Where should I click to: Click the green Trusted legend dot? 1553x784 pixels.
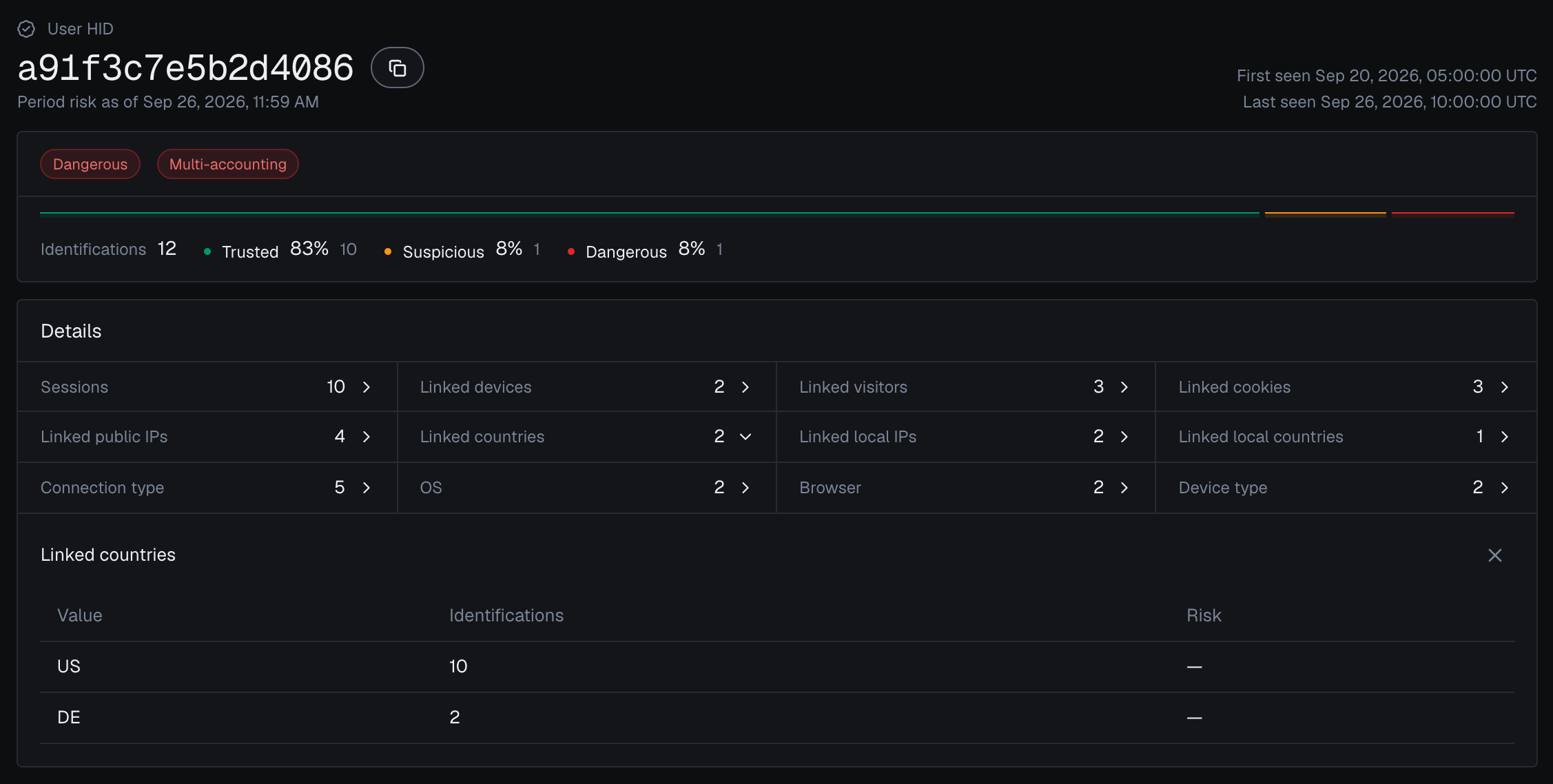[x=207, y=252]
